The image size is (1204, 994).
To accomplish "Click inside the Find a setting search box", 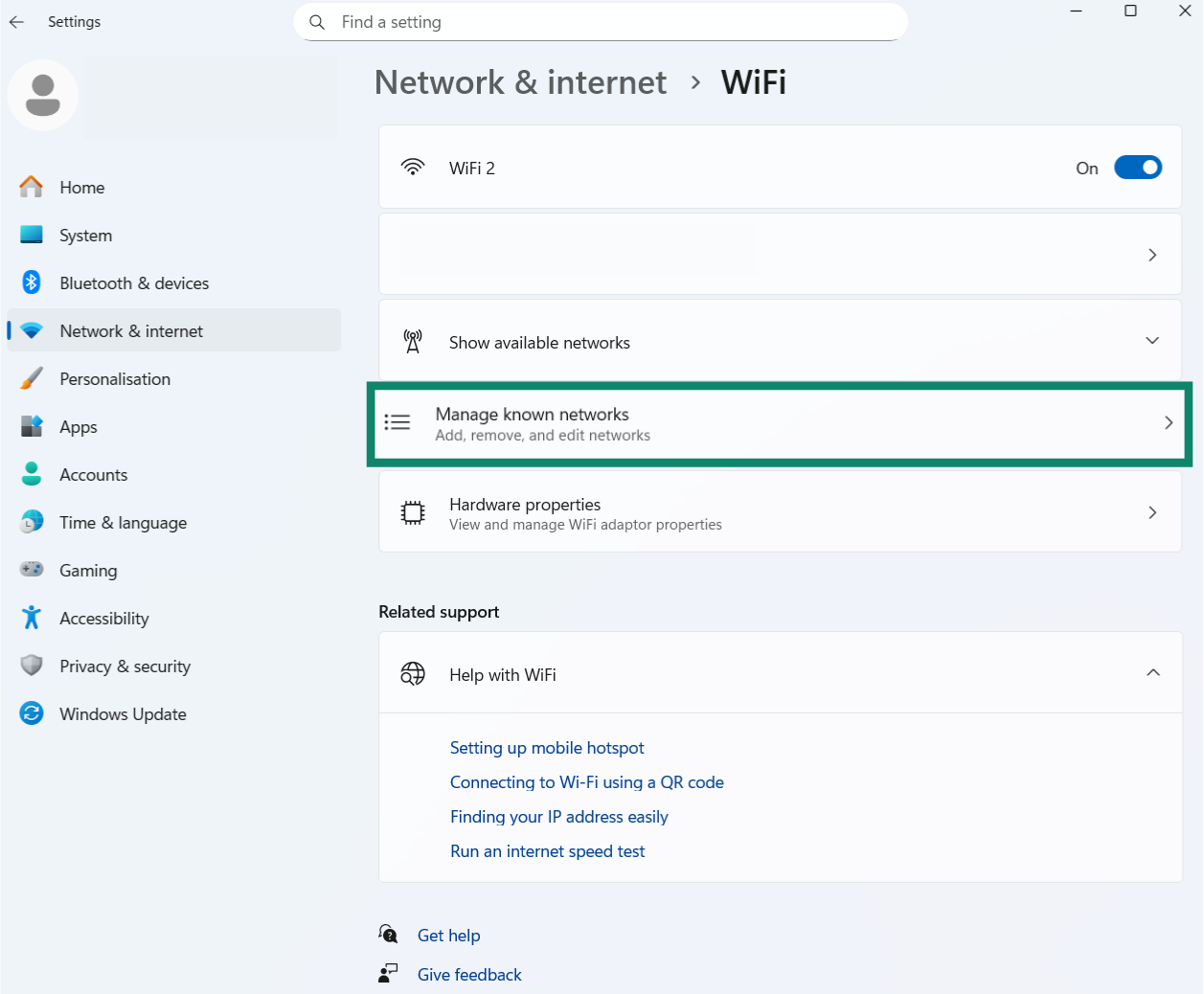I will pos(601,21).
